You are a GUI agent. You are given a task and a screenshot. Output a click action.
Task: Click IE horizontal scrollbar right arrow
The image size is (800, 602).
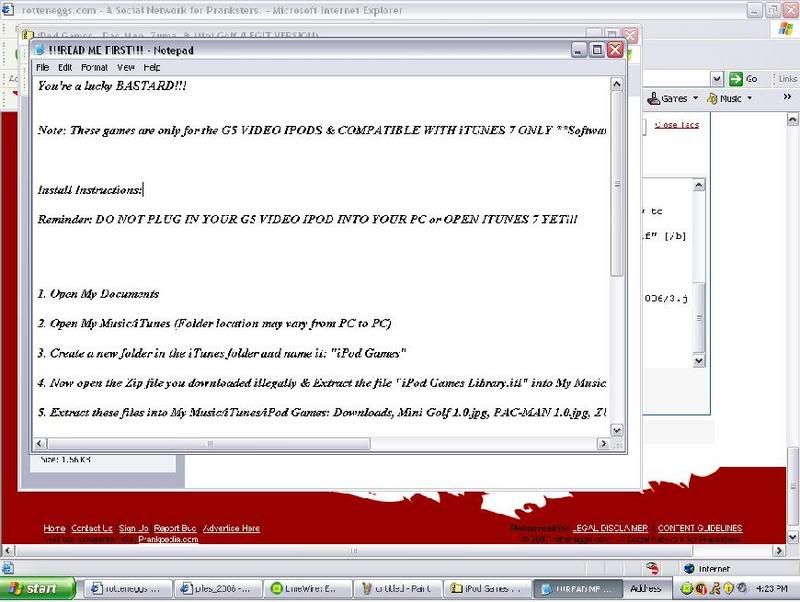click(779, 551)
